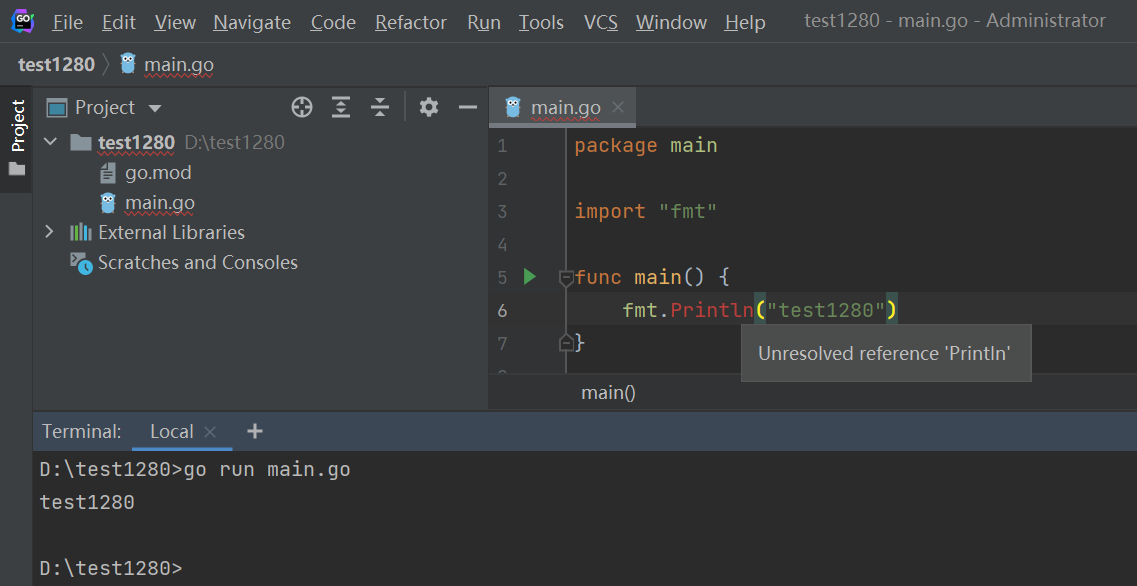Select Scratches and Consoles in the tree

pos(198,263)
